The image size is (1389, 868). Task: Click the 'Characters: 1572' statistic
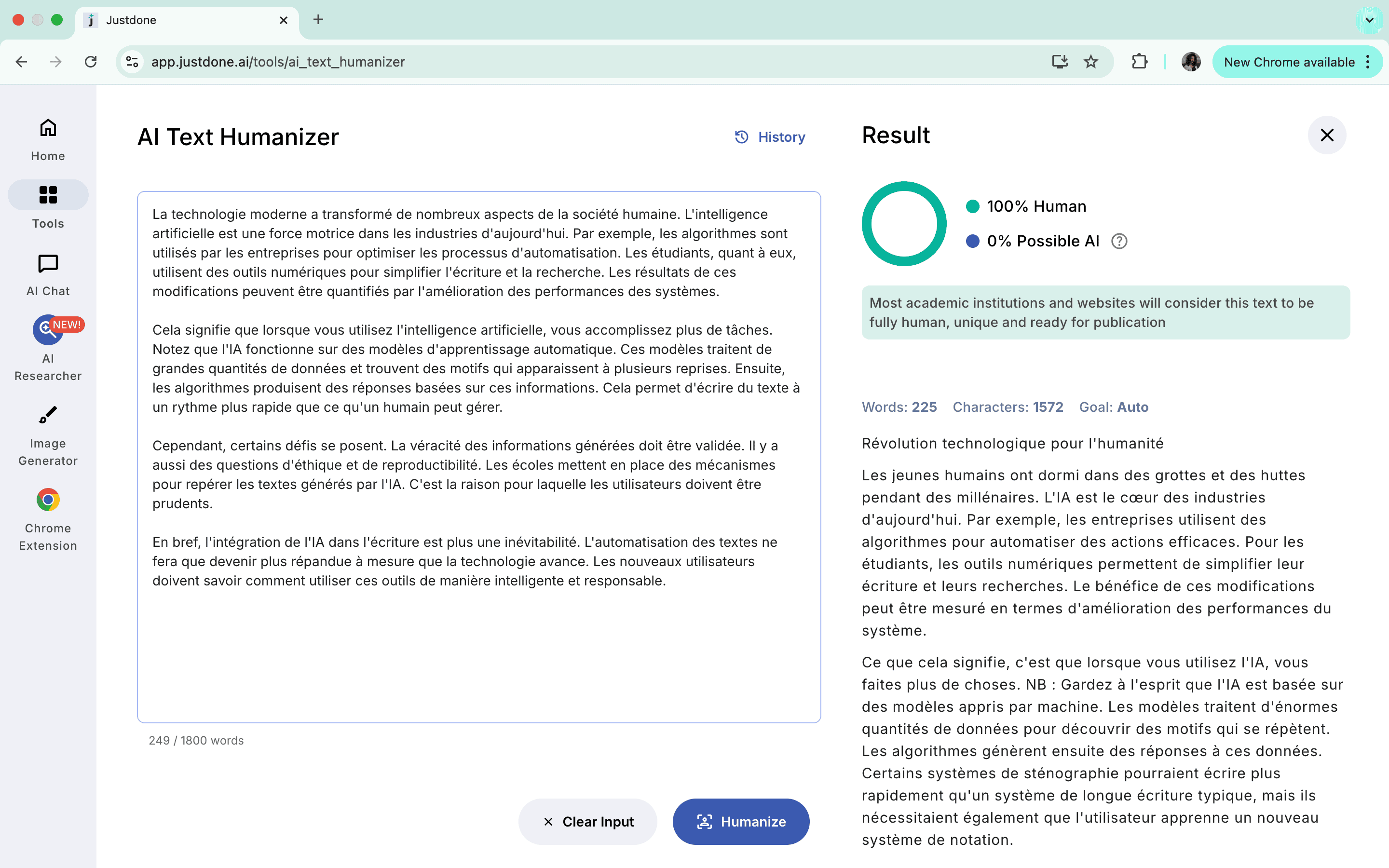pos(1008,407)
